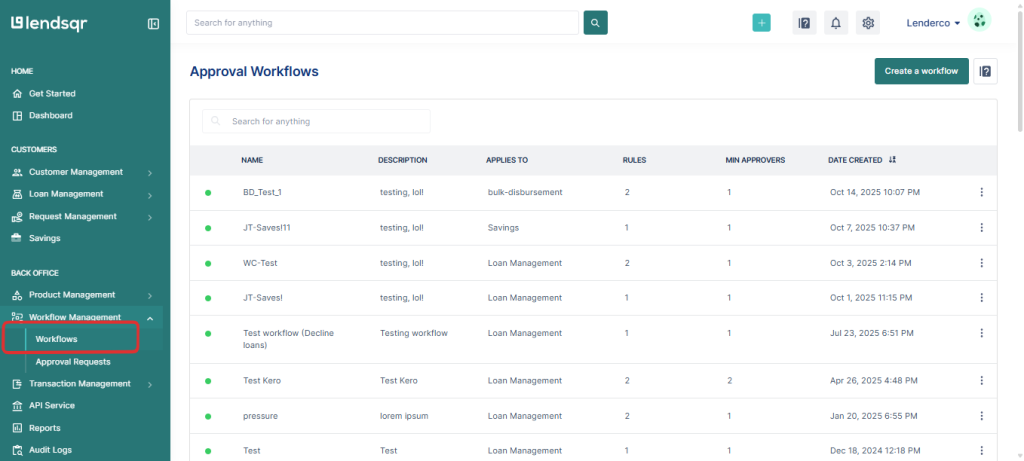This screenshot has height=461, width=1024.
Task: Open the three-dot menu for BD_Test_1
Action: click(981, 193)
